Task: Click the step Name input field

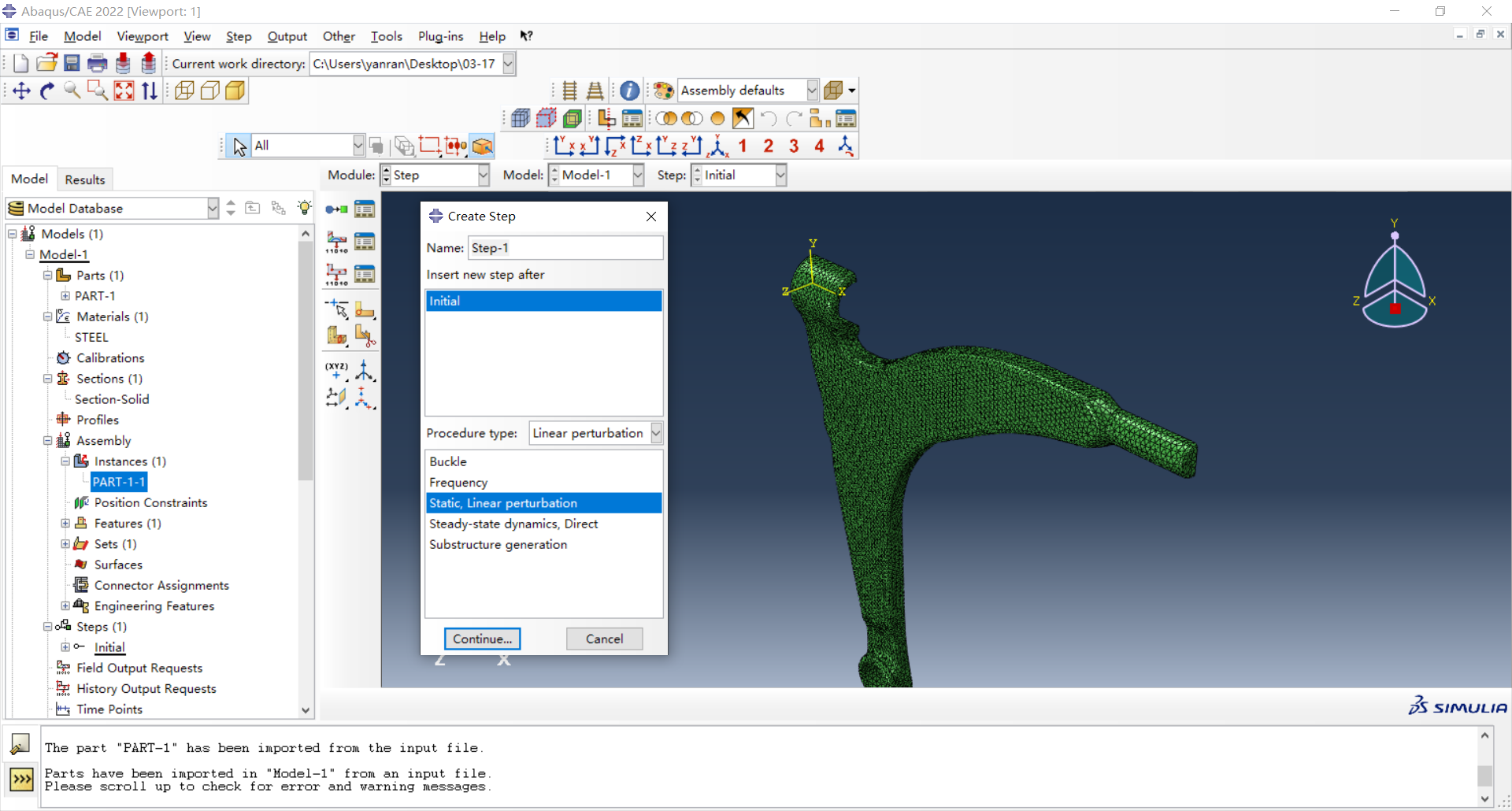Action: [x=565, y=248]
